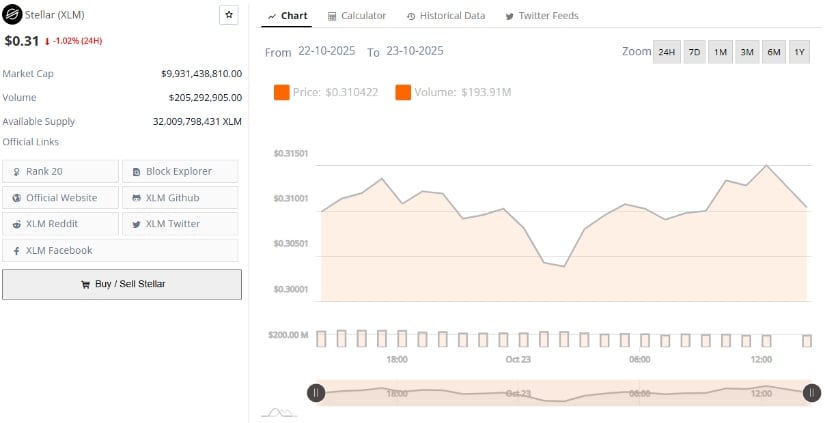The height and width of the screenshot is (423, 825).
Task: Switch to the Calculator tab
Action: [357, 16]
